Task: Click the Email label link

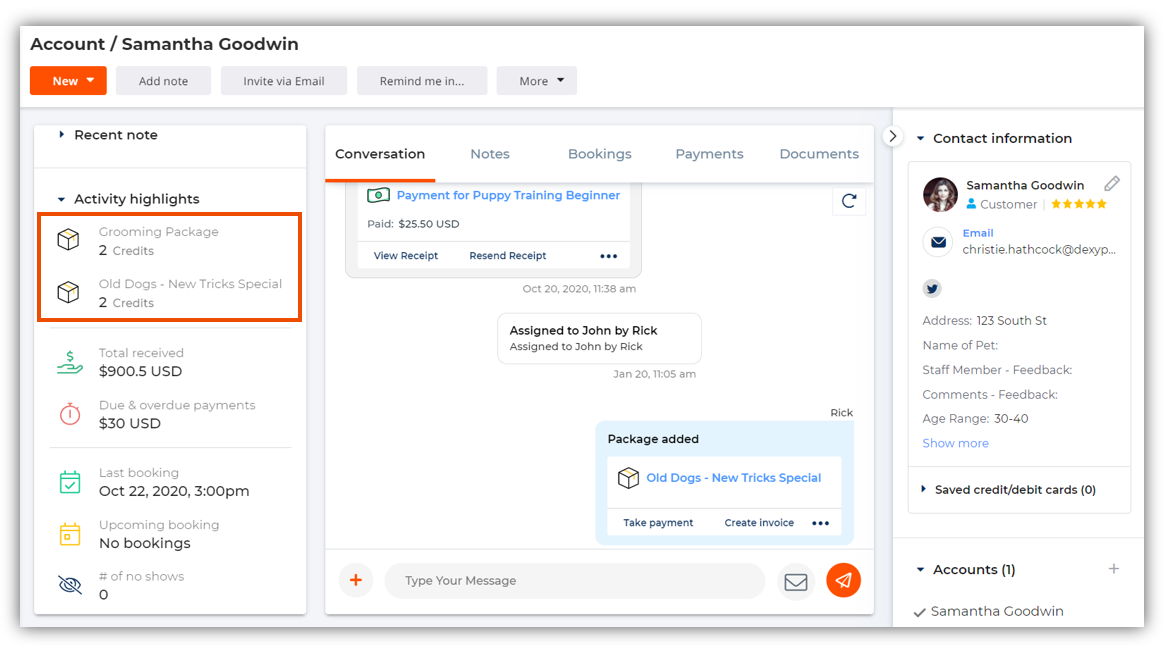Action: pyautogui.click(x=977, y=233)
